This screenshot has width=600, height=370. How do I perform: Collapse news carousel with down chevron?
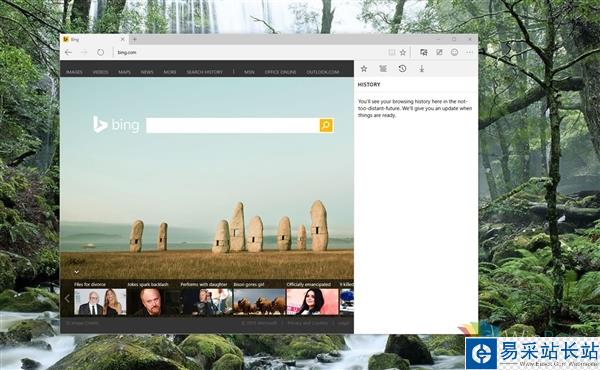77,272
